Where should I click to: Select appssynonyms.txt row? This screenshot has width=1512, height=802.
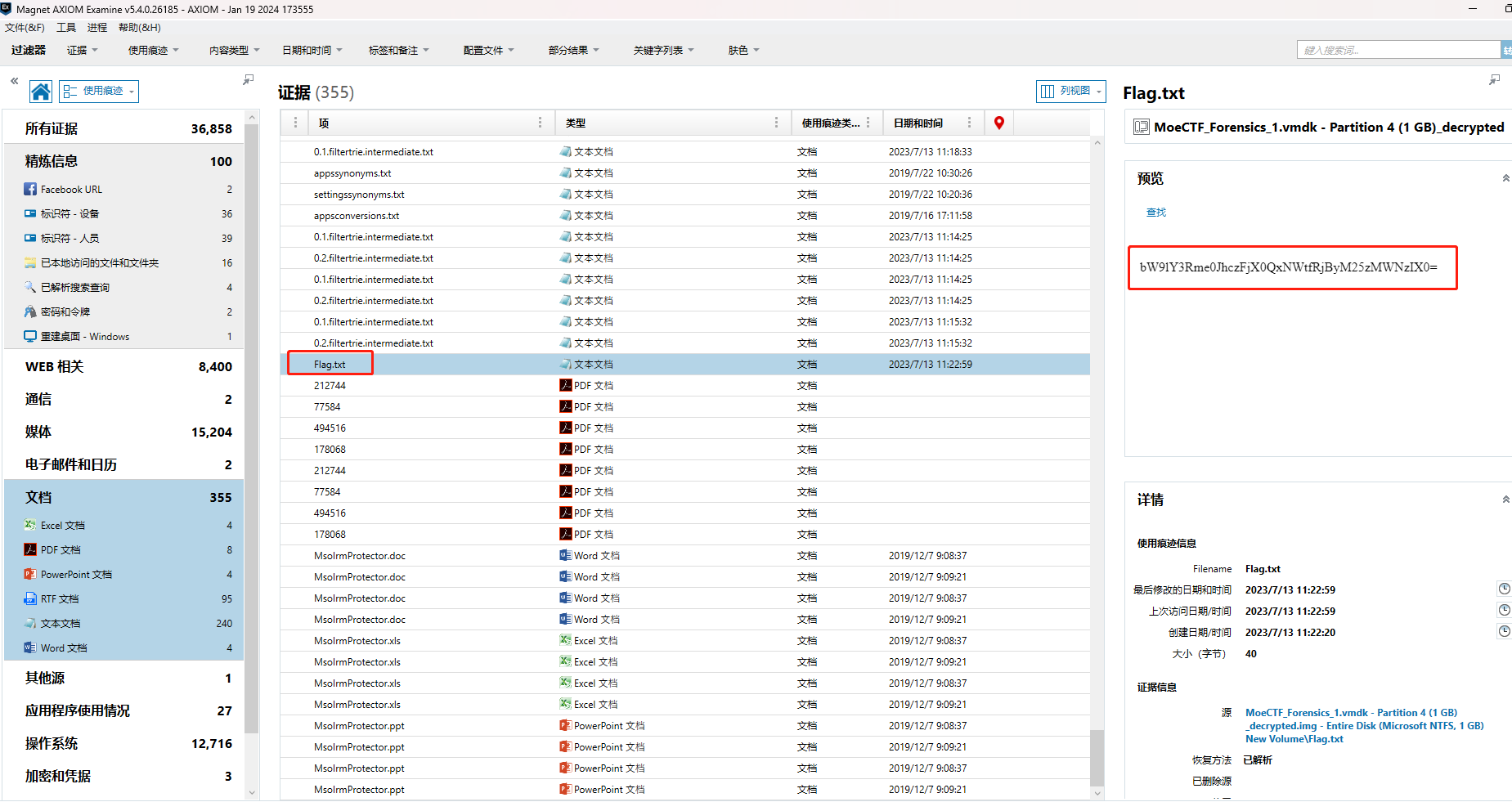click(x=685, y=172)
